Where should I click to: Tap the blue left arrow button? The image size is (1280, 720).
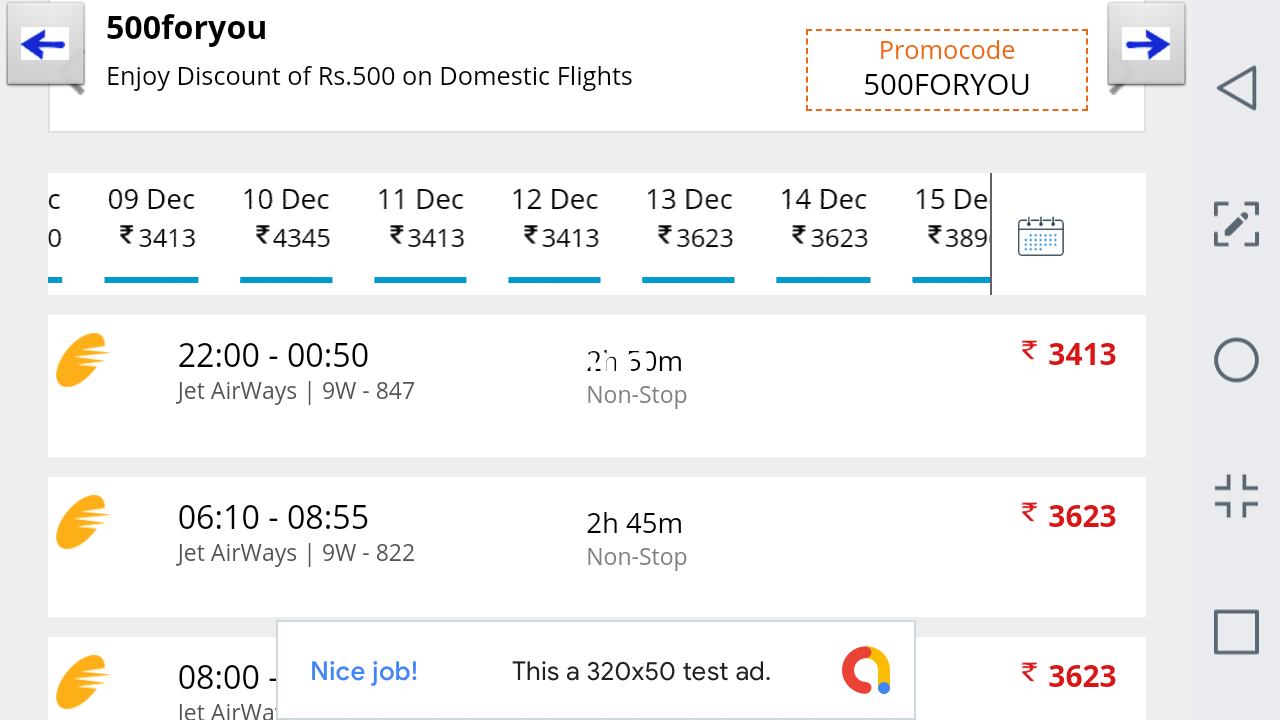click(x=44, y=44)
